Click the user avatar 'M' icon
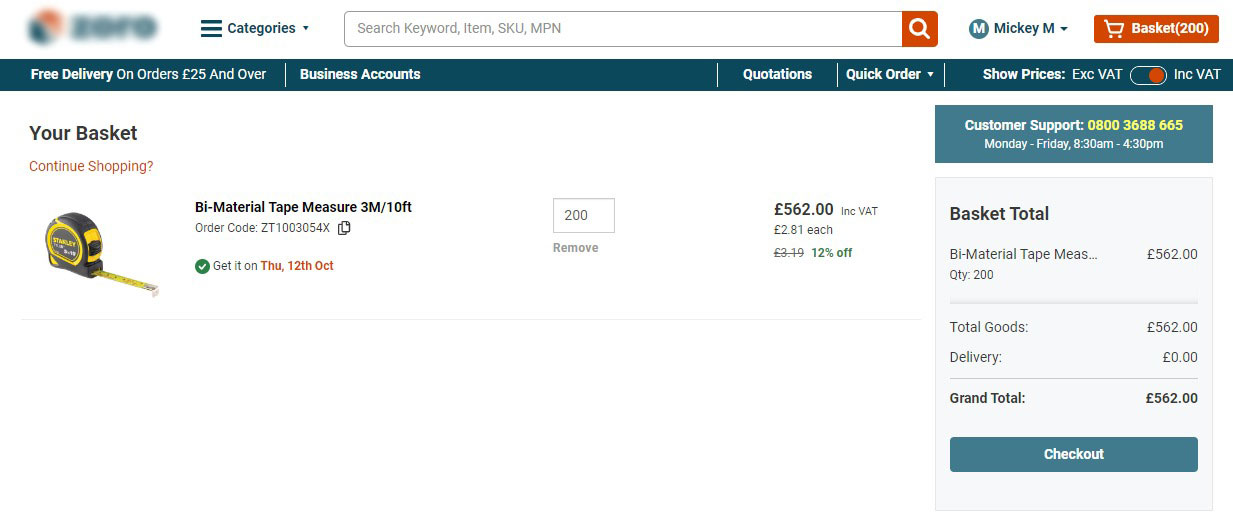 (979, 29)
